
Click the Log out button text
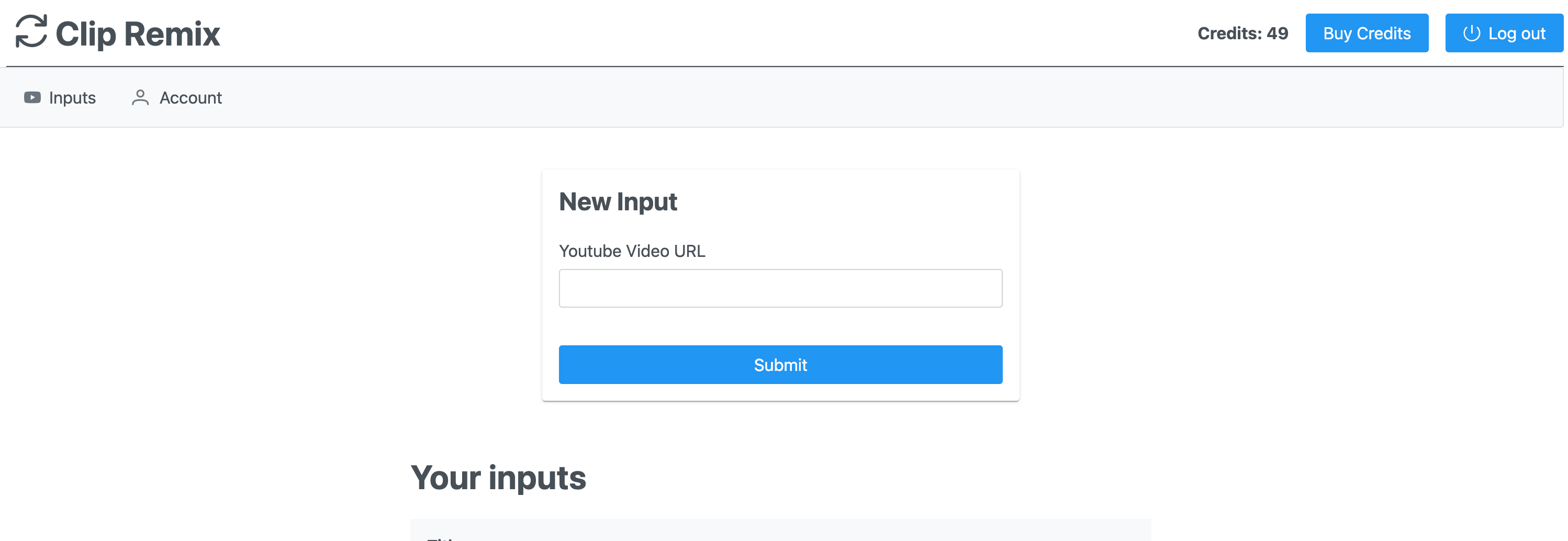tap(1516, 33)
